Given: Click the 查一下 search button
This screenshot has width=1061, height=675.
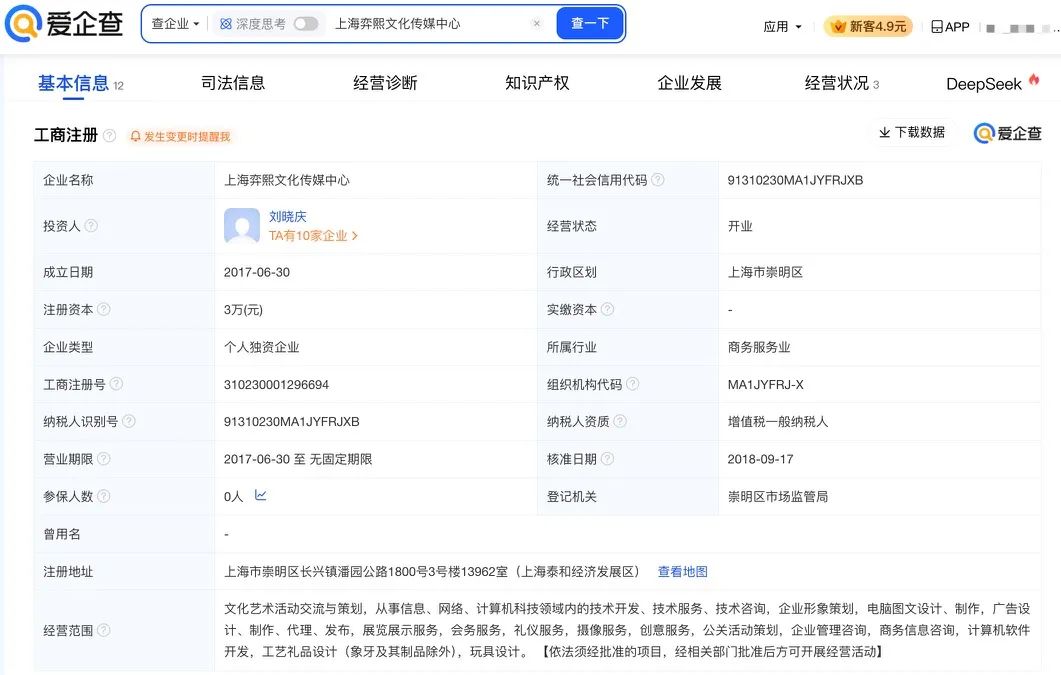Looking at the screenshot, I should [x=590, y=22].
